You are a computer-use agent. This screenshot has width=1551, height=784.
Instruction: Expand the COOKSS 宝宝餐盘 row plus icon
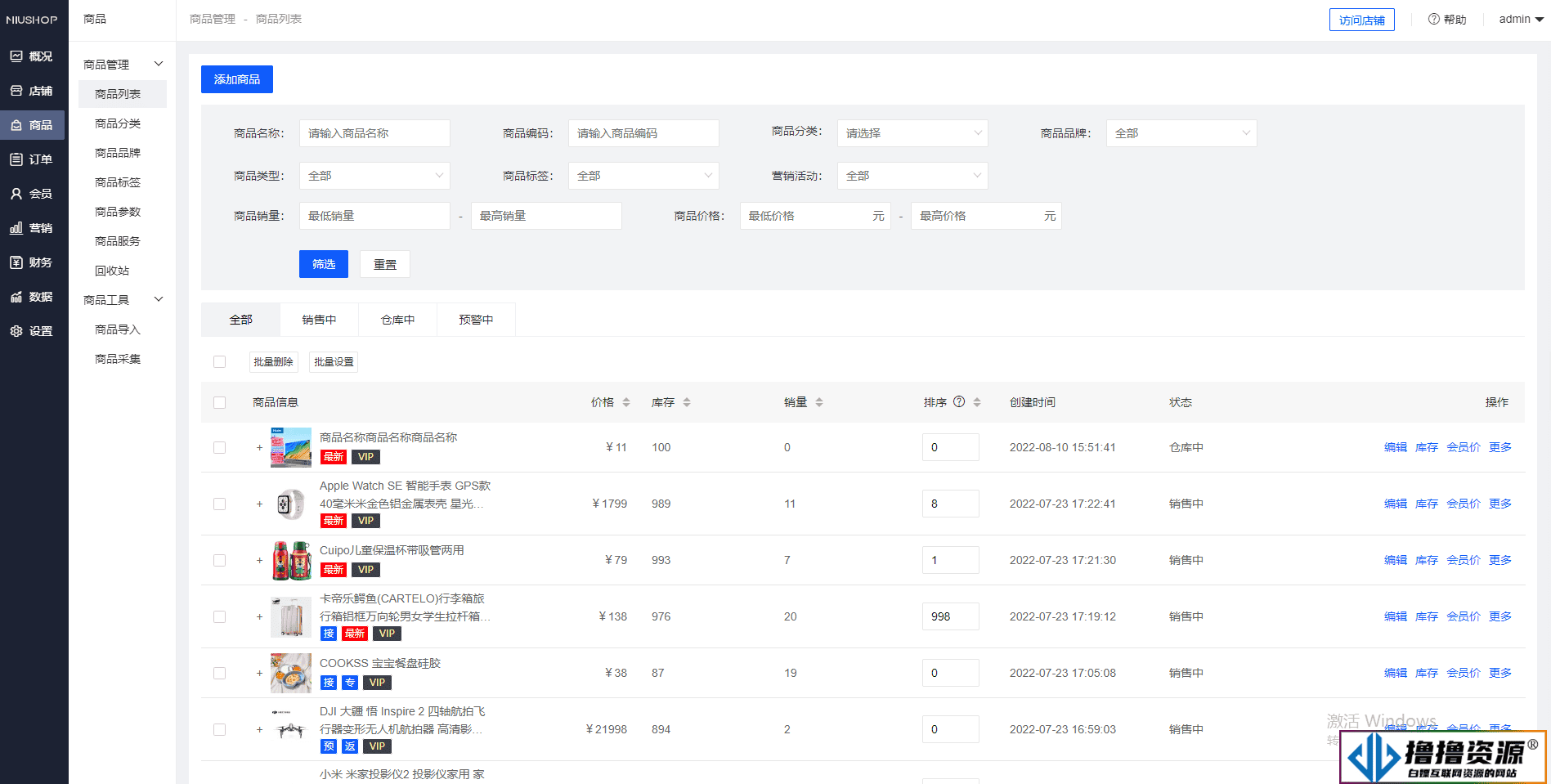tap(259, 673)
